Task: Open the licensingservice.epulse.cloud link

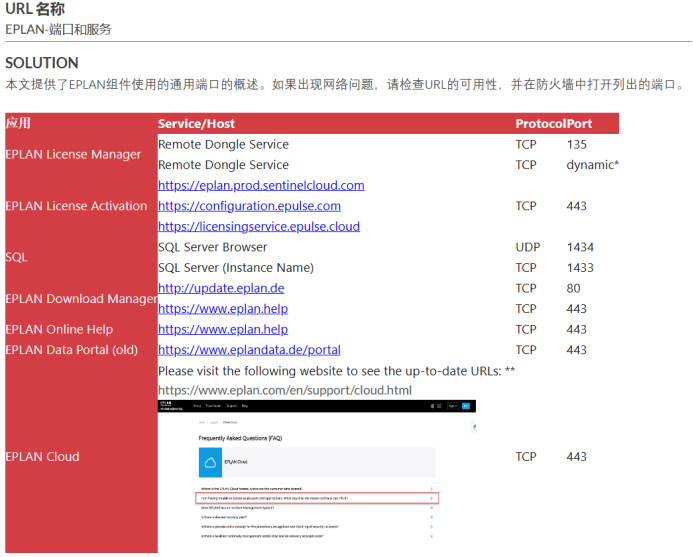Action: coord(259,226)
